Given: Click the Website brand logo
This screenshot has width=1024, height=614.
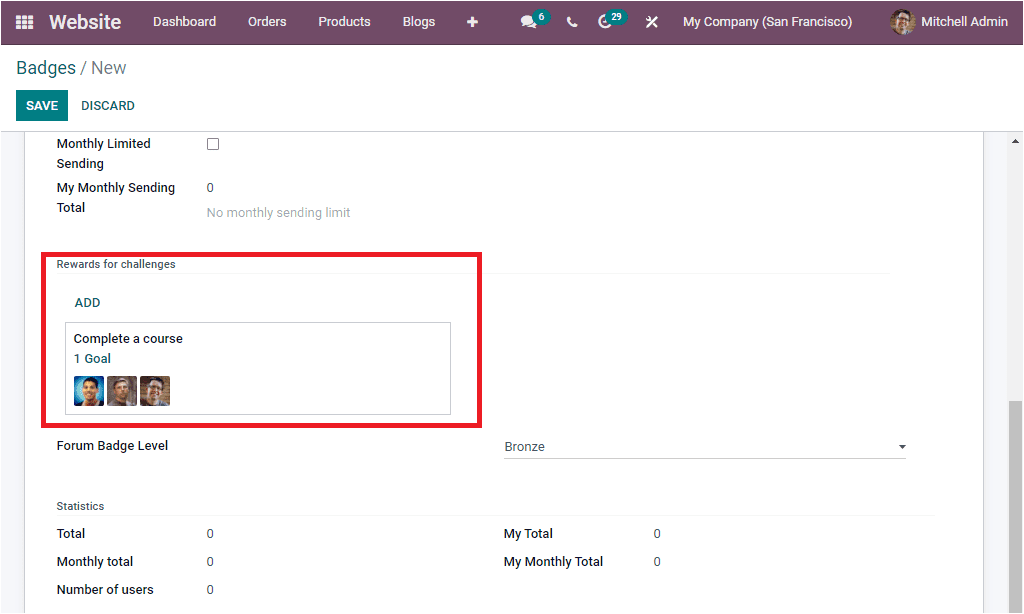Looking at the screenshot, I should tap(85, 21).
